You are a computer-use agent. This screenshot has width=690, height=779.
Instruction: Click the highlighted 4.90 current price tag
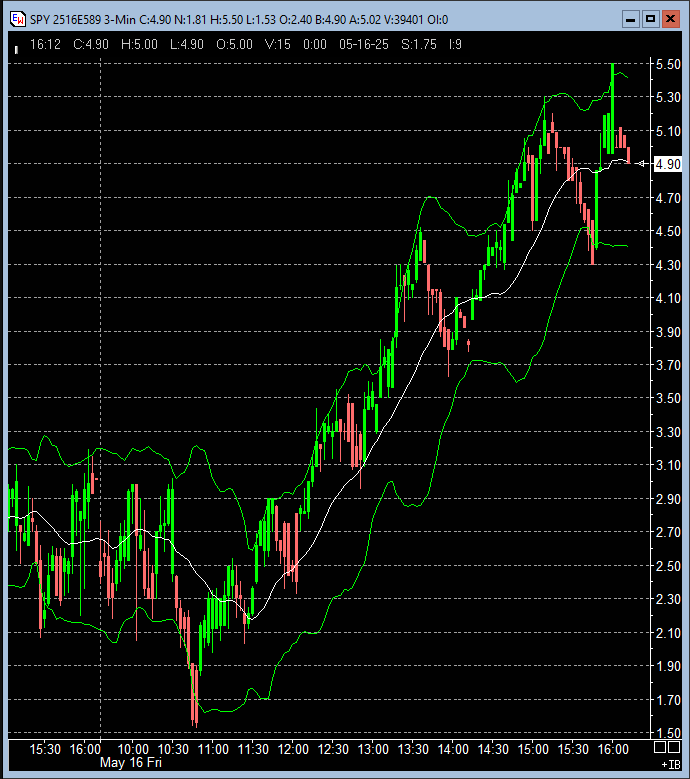click(x=668, y=164)
